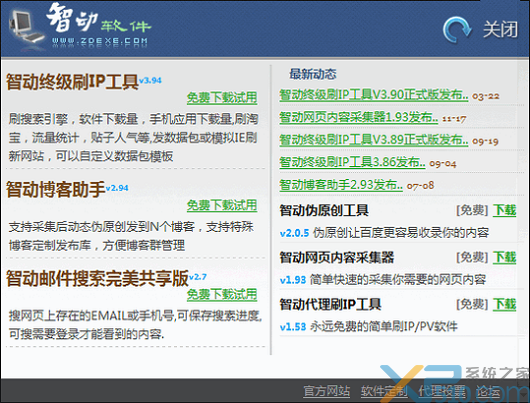
Task: Click the 智动终级刷IP工具 product heading
Action: [72, 81]
